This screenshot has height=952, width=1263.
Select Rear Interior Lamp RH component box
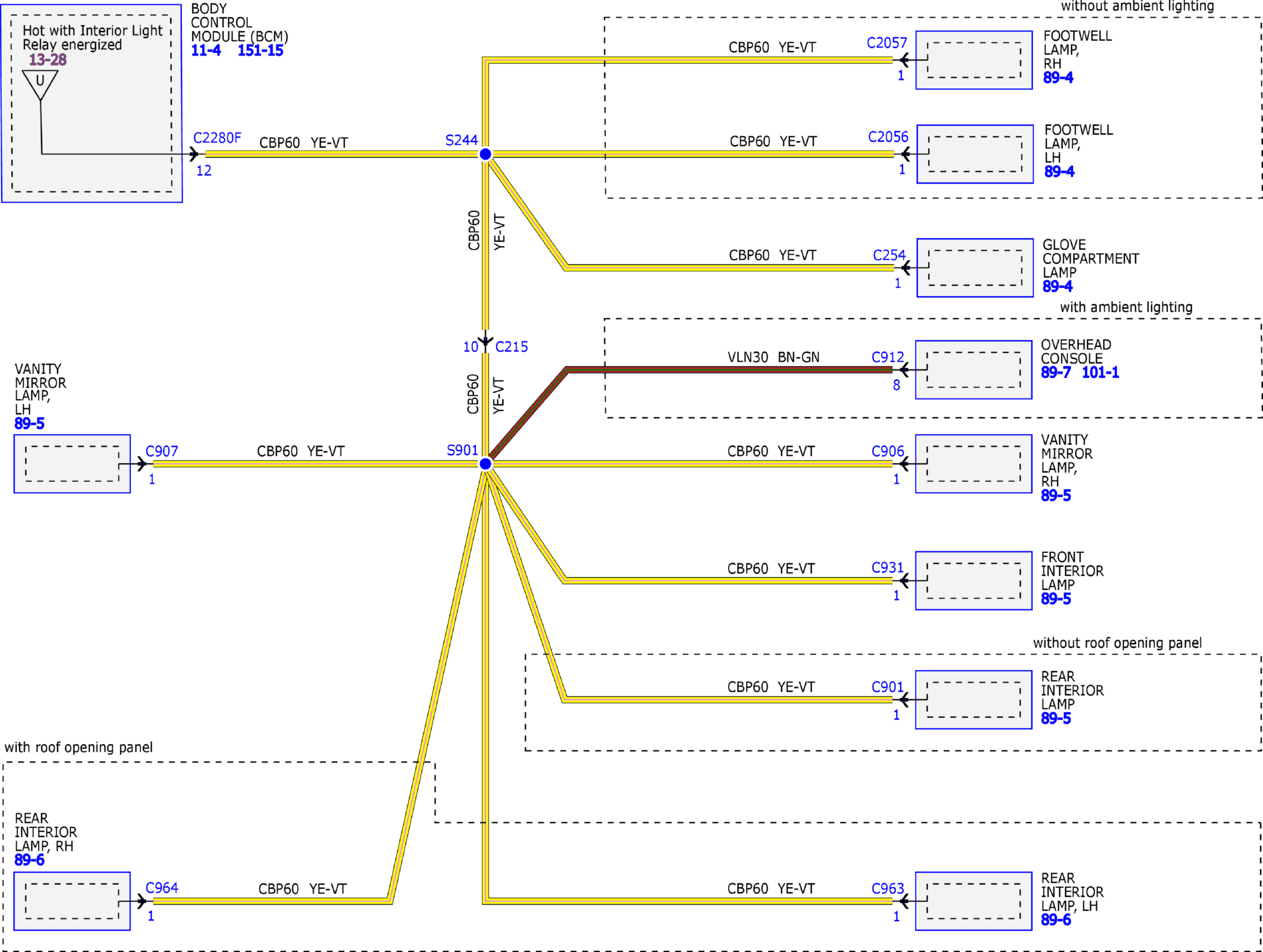tap(72, 901)
